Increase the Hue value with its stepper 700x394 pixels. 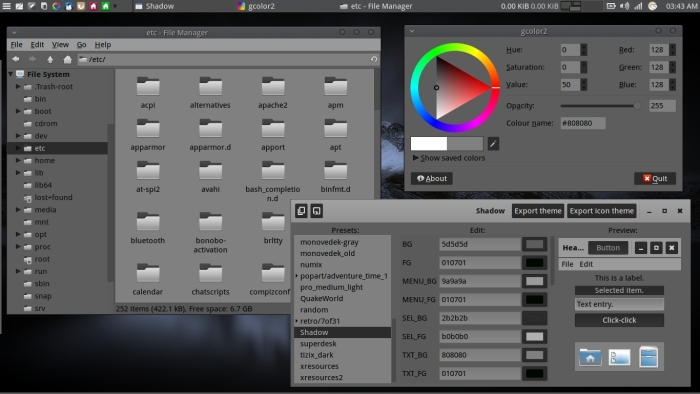(583, 47)
